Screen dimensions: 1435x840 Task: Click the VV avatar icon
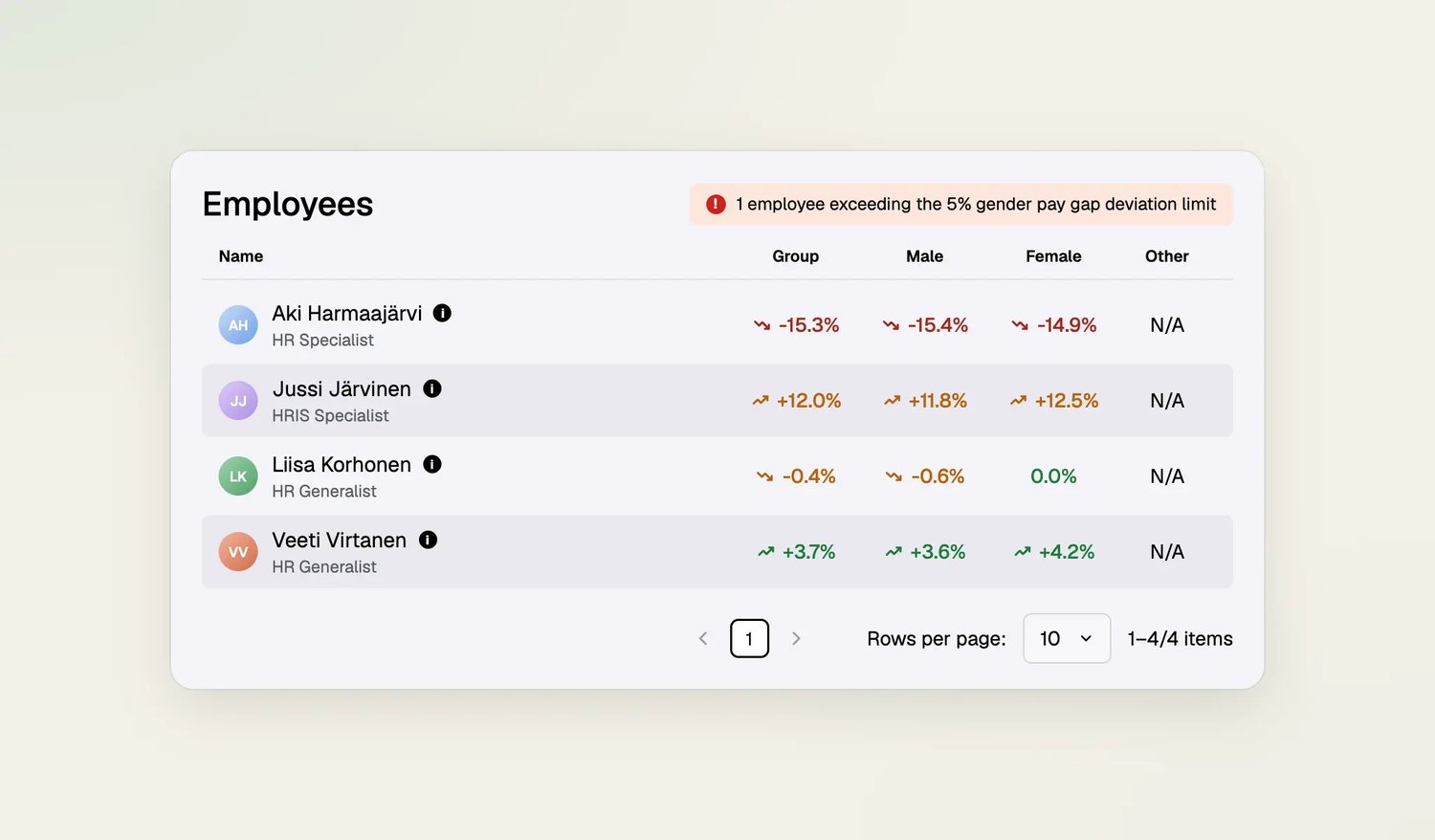[238, 552]
